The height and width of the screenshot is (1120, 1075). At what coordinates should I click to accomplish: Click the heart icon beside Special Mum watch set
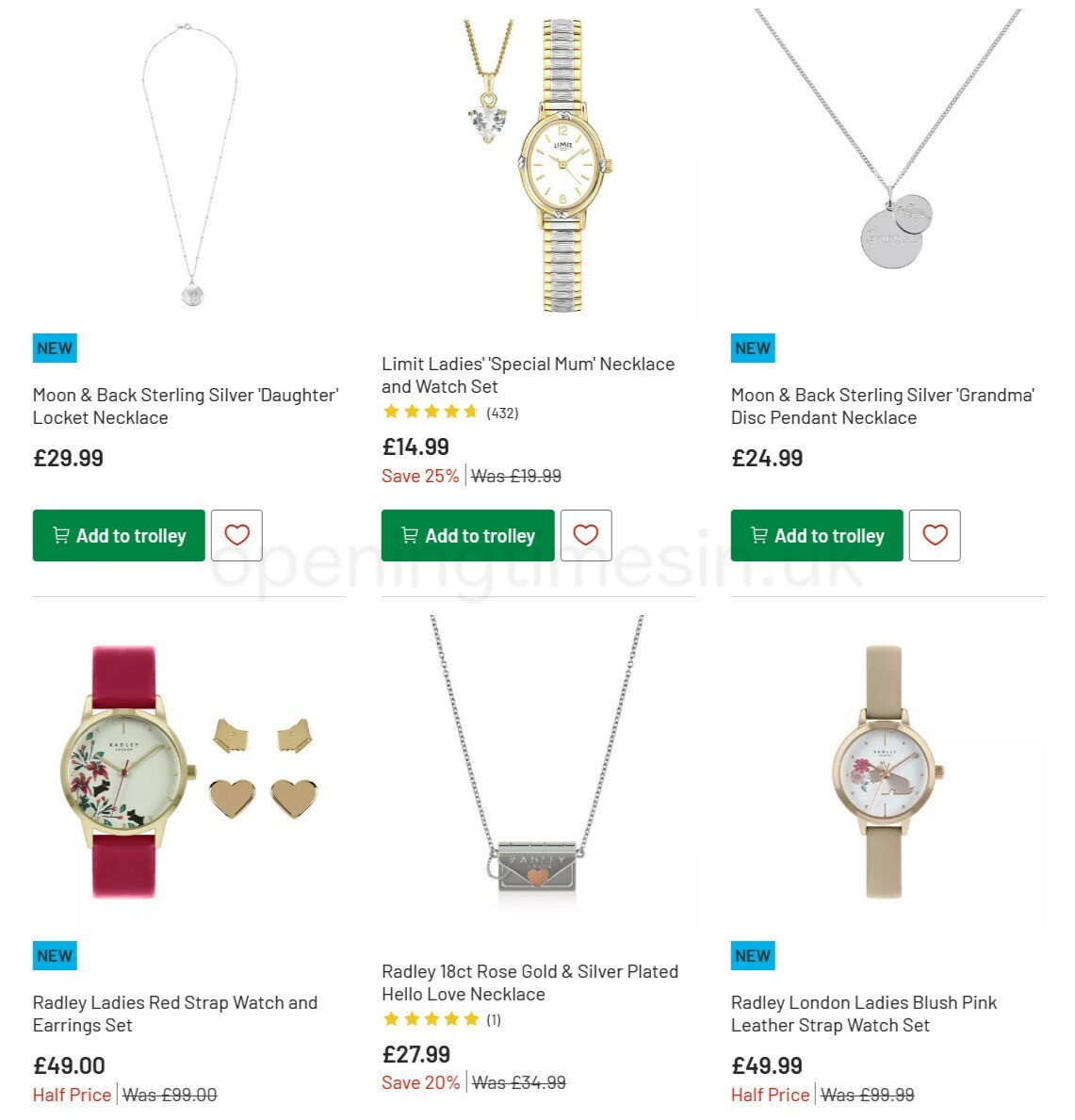(x=586, y=535)
